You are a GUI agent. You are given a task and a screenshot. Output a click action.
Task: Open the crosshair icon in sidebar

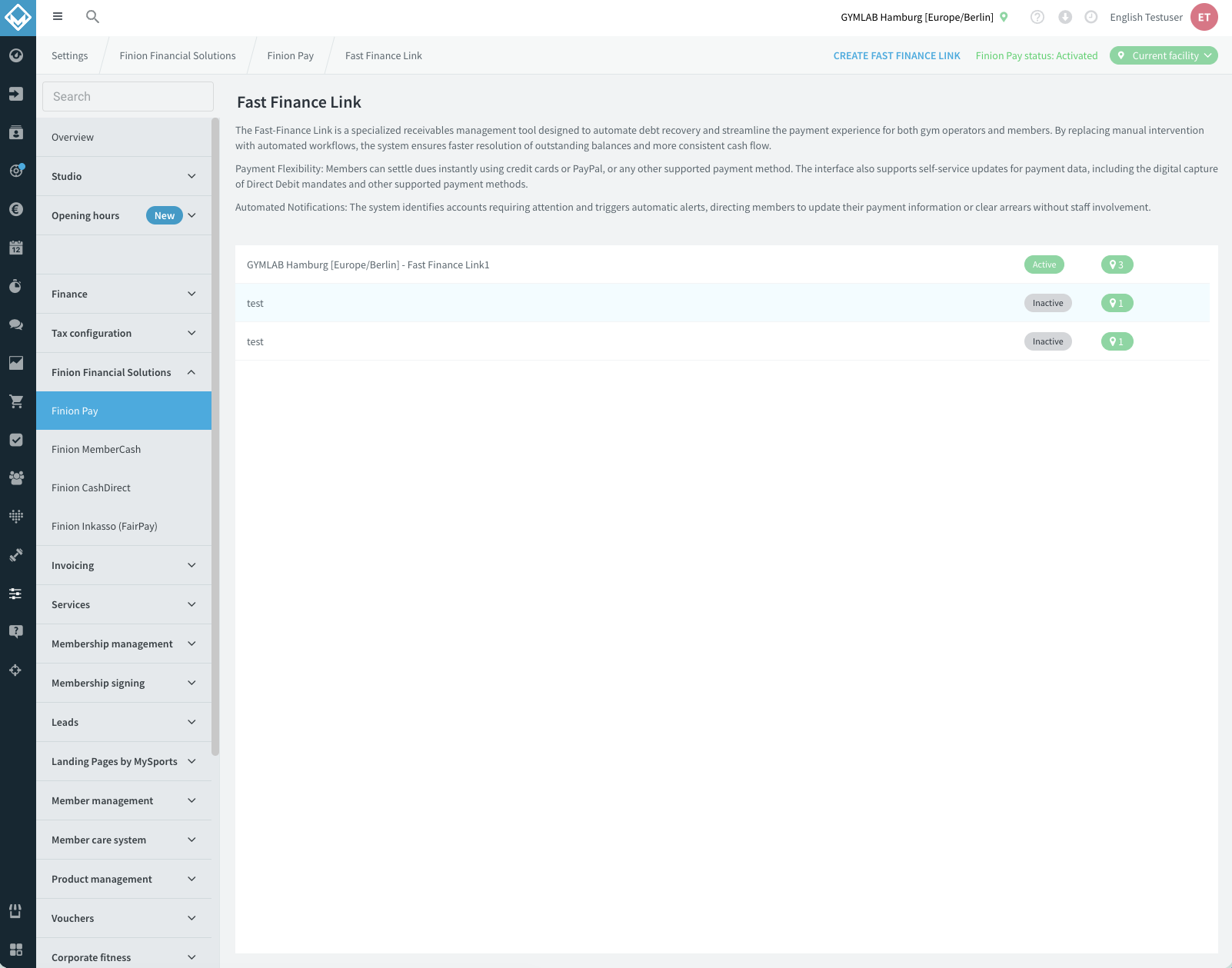(16, 670)
